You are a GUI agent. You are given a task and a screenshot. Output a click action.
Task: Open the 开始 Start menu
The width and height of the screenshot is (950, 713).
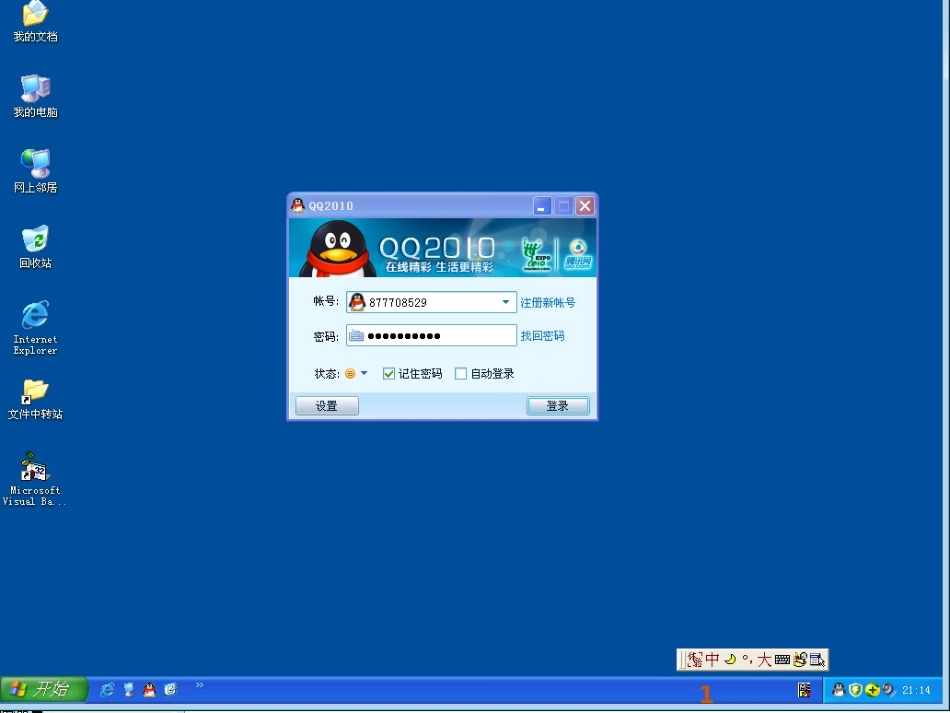(44, 689)
